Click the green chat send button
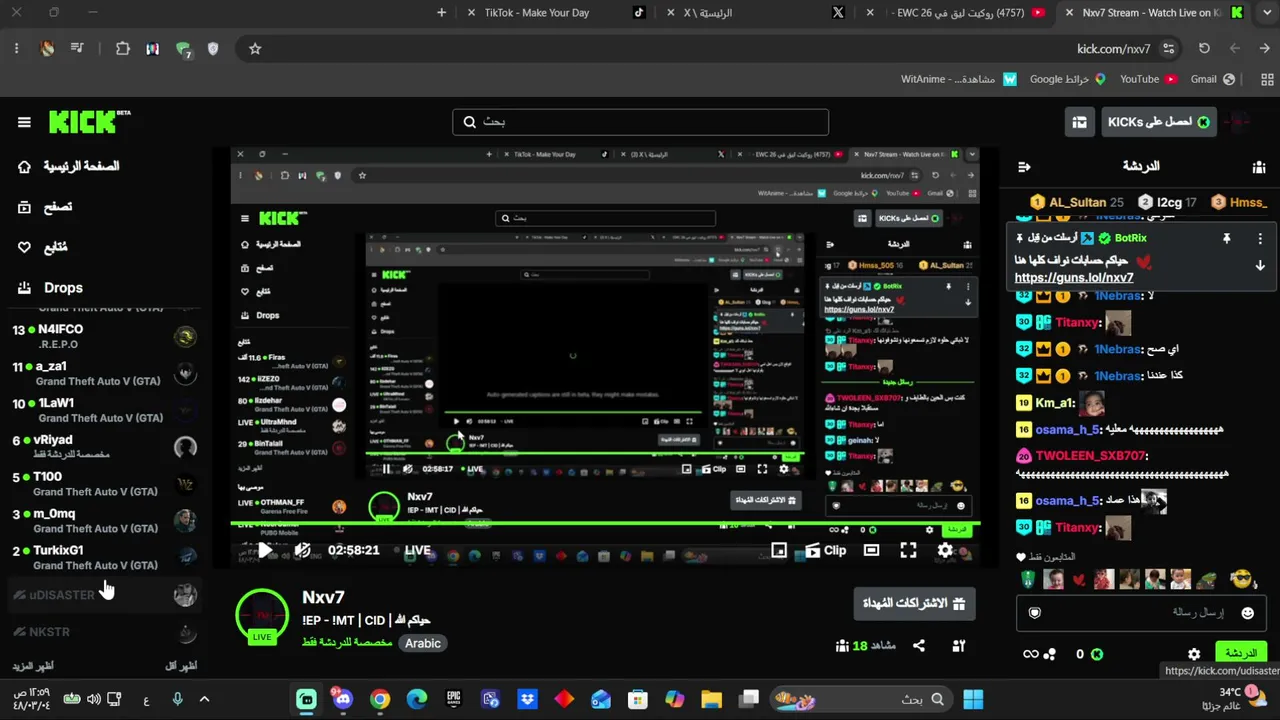This screenshot has height=720, width=1280. click(1241, 654)
